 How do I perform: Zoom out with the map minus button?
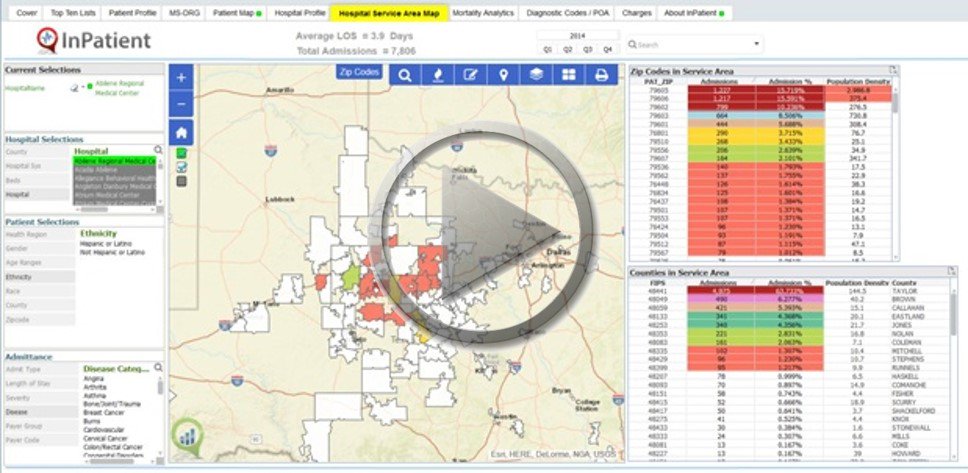[x=181, y=104]
